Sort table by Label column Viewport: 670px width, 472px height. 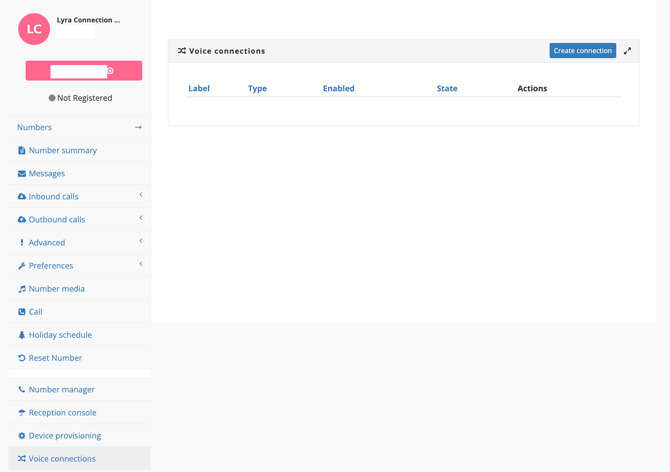[199, 89]
